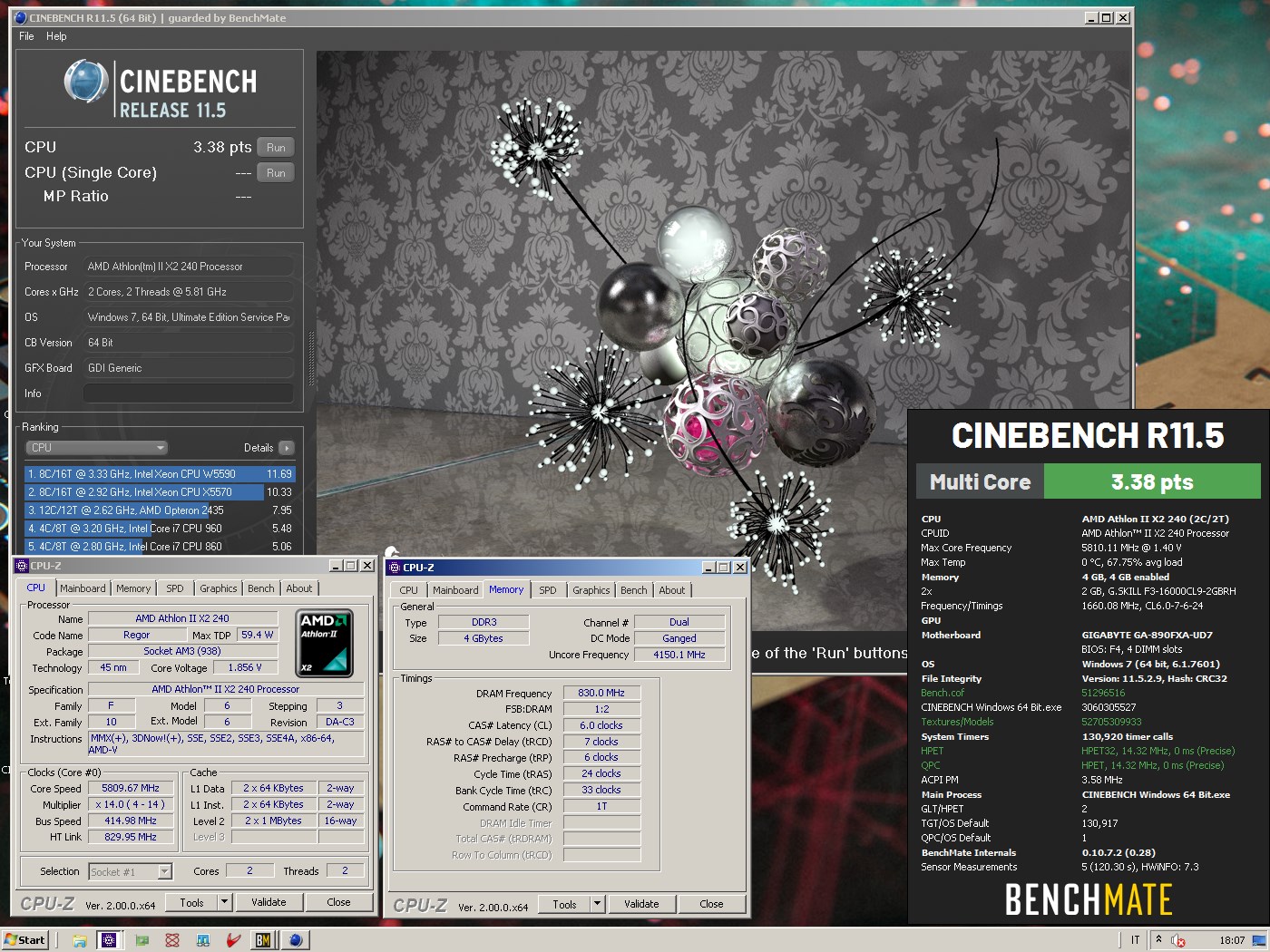Activate the BenchMate BM taskbar button
Image resolution: width=1270 pixels, height=952 pixels.
[x=263, y=940]
